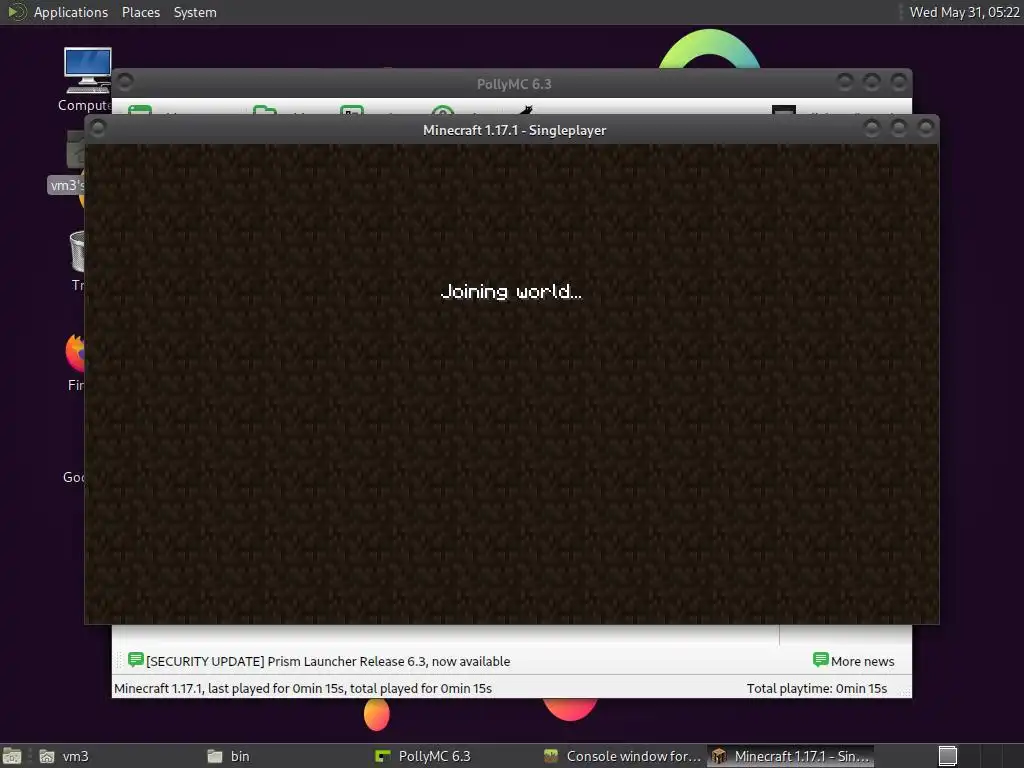Close the Minecraft 1.17.1 window
Screen dimensions: 1024x768
point(925,128)
